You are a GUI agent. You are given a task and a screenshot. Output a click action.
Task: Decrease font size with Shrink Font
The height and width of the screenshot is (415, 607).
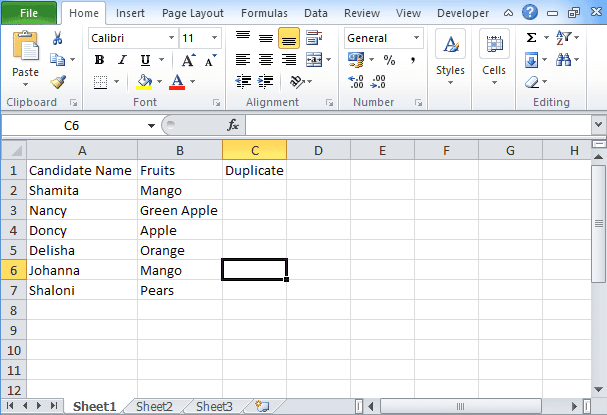click(x=210, y=60)
